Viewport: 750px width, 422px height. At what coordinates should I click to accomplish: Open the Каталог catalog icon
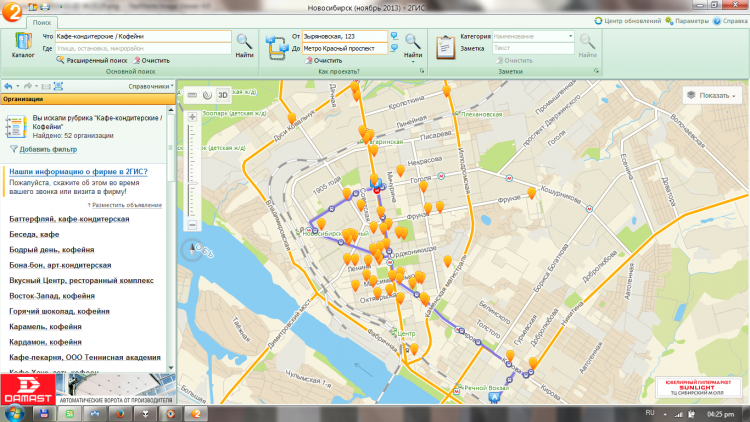click(22, 45)
